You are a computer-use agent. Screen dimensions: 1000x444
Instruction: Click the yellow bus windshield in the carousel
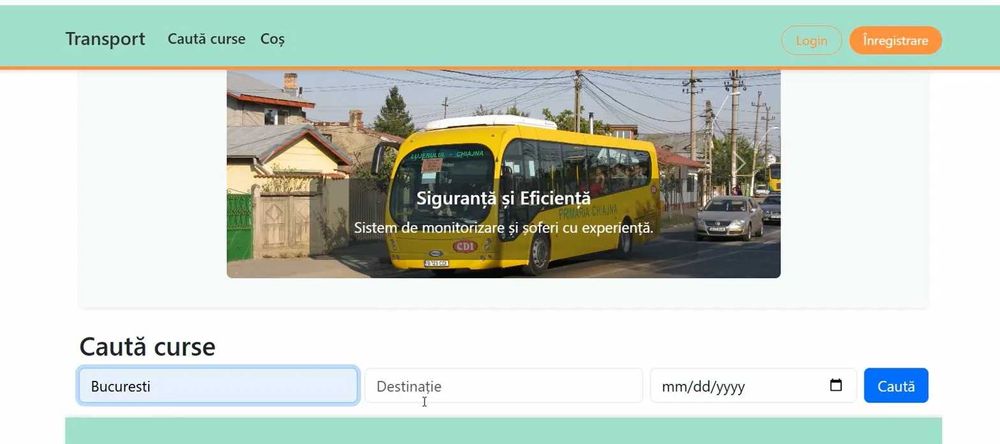click(x=443, y=185)
